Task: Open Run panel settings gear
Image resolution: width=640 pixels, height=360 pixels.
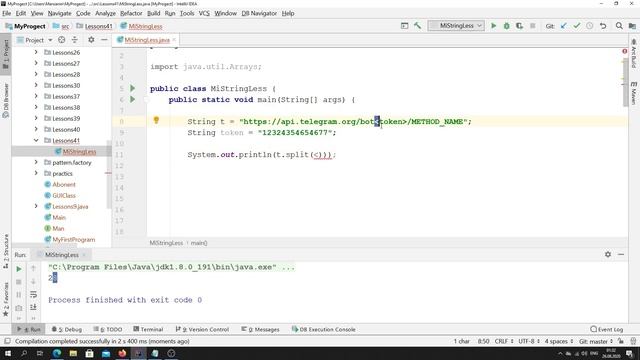Action: [x=608, y=254]
